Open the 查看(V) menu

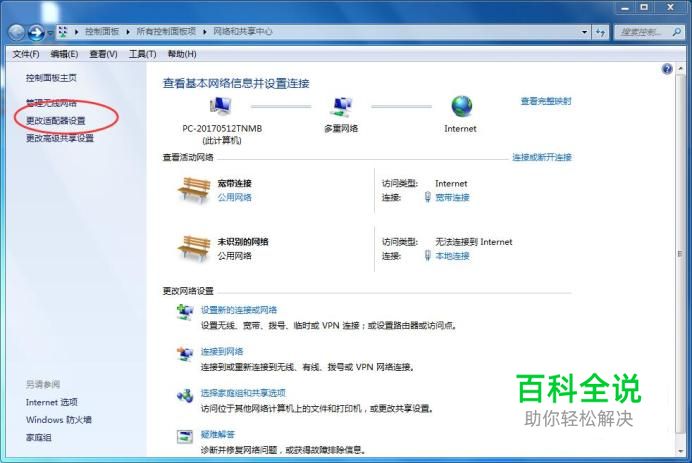(103, 54)
